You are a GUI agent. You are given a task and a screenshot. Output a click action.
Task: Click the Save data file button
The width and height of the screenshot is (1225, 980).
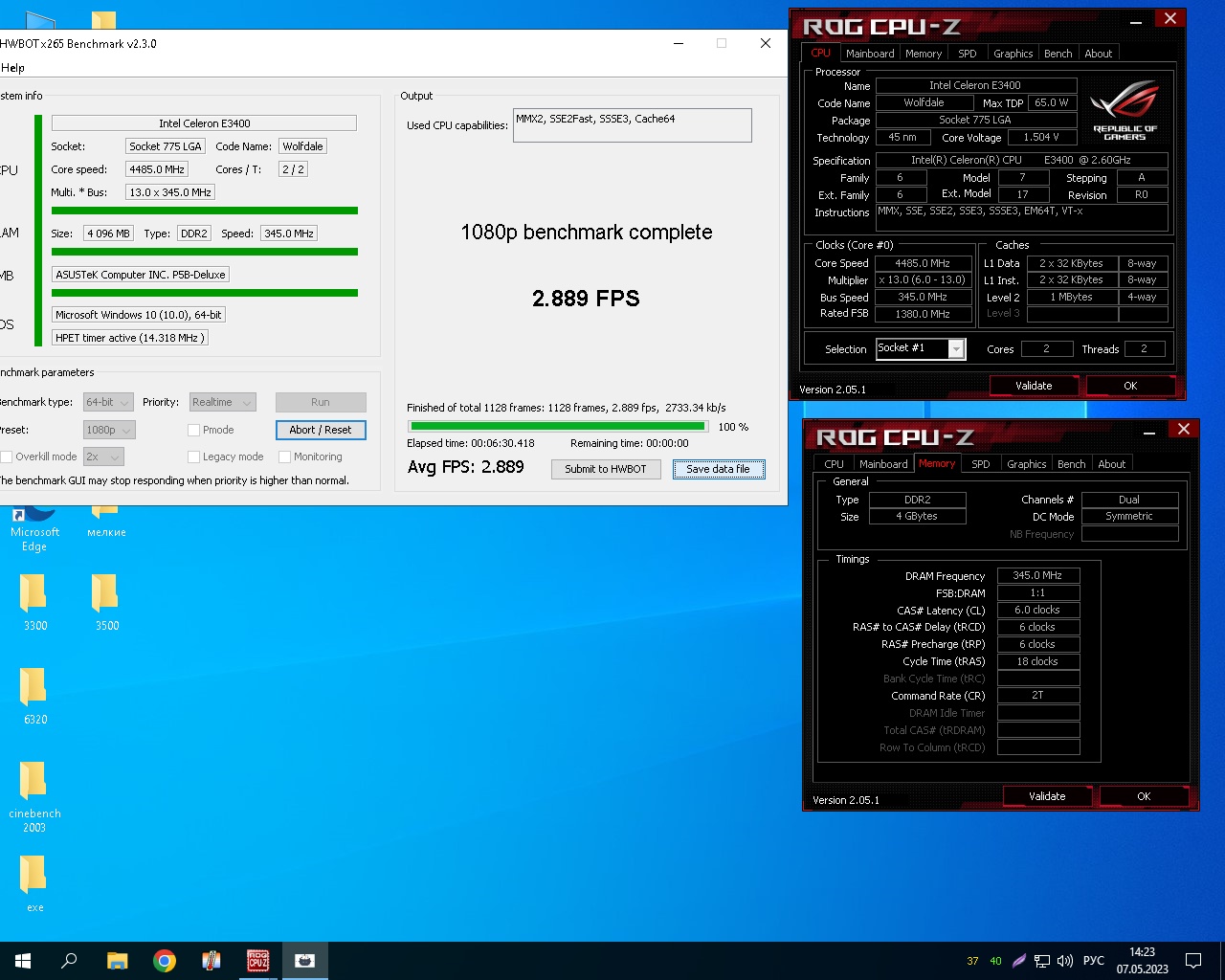pos(718,469)
